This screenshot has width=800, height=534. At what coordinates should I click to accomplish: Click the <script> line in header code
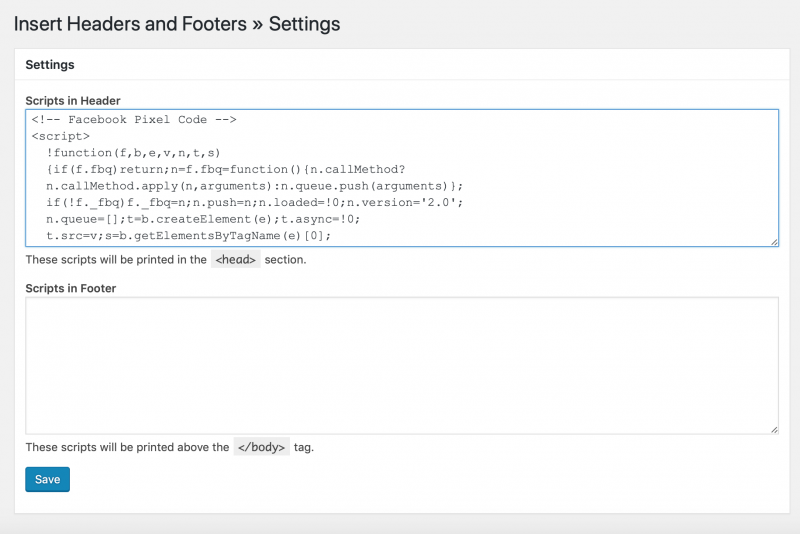(61, 136)
